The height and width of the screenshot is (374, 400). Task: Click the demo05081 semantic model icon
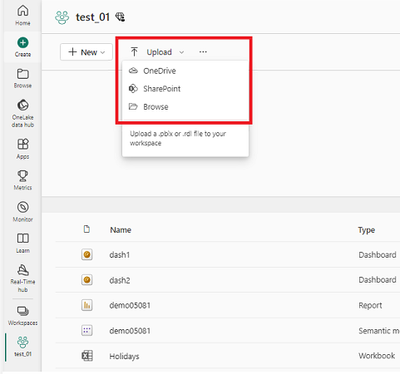click(87, 330)
